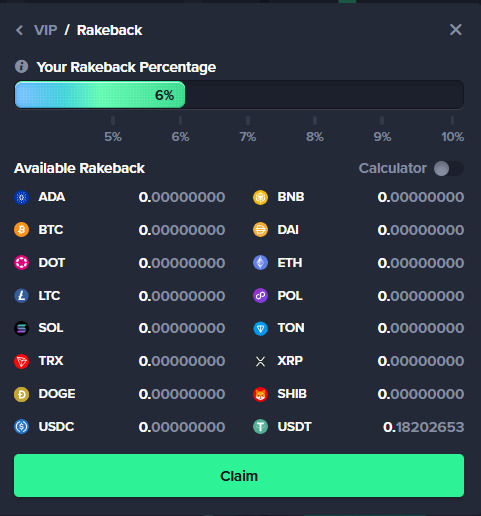This screenshot has width=481, height=516.
Task: Click the TON coin icon
Action: point(260,328)
